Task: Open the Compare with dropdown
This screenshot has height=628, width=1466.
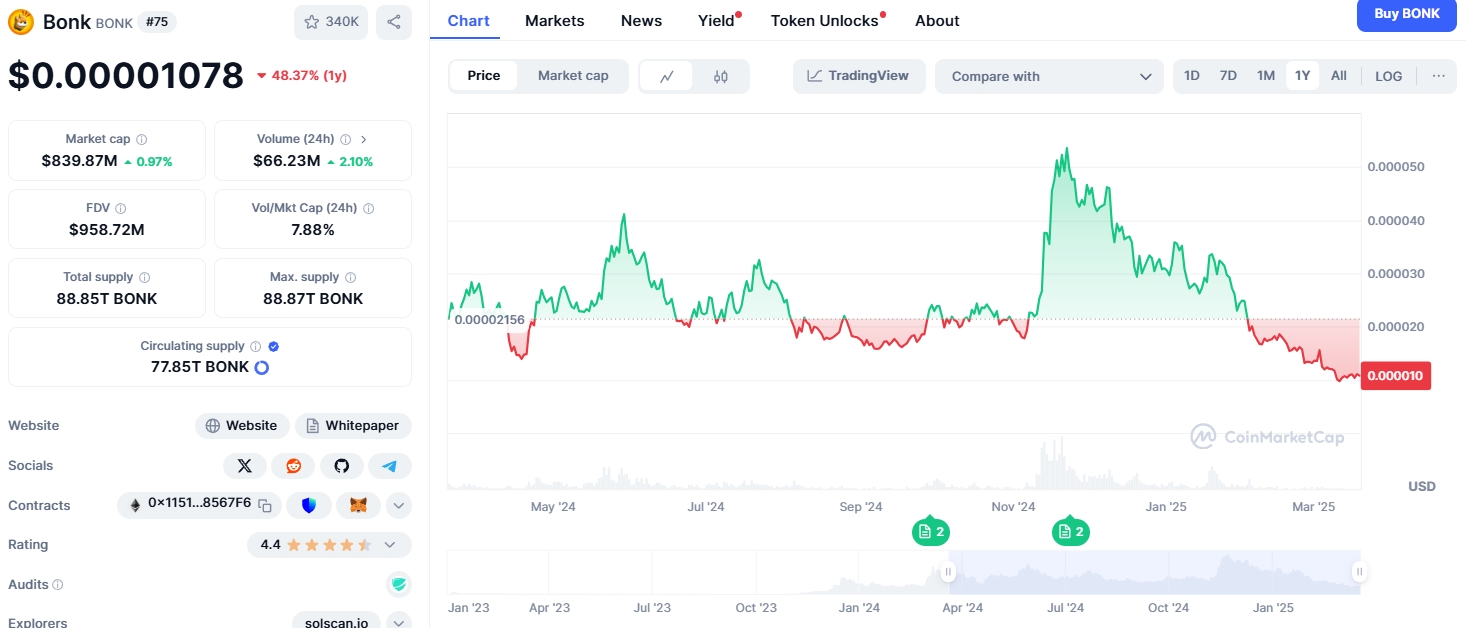Action: (x=1049, y=76)
